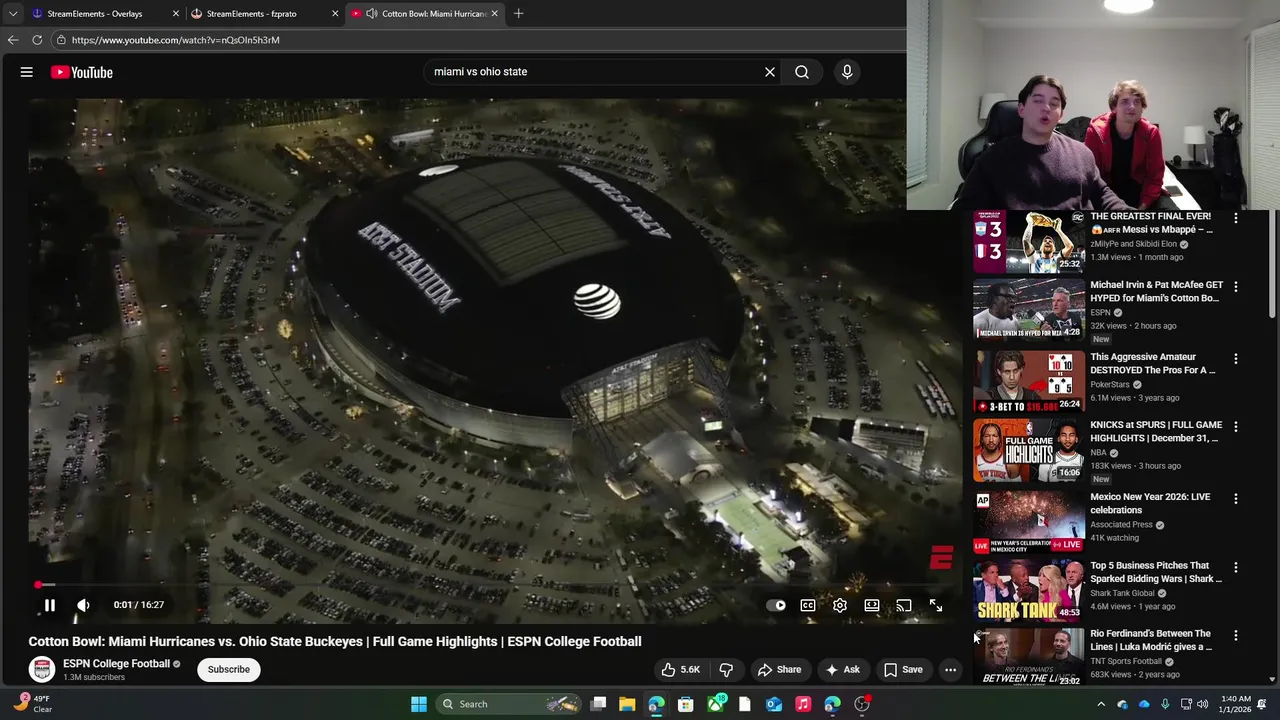Start voice search with the microphone
This screenshot has width=1280, height=720.
pos(847,72)
